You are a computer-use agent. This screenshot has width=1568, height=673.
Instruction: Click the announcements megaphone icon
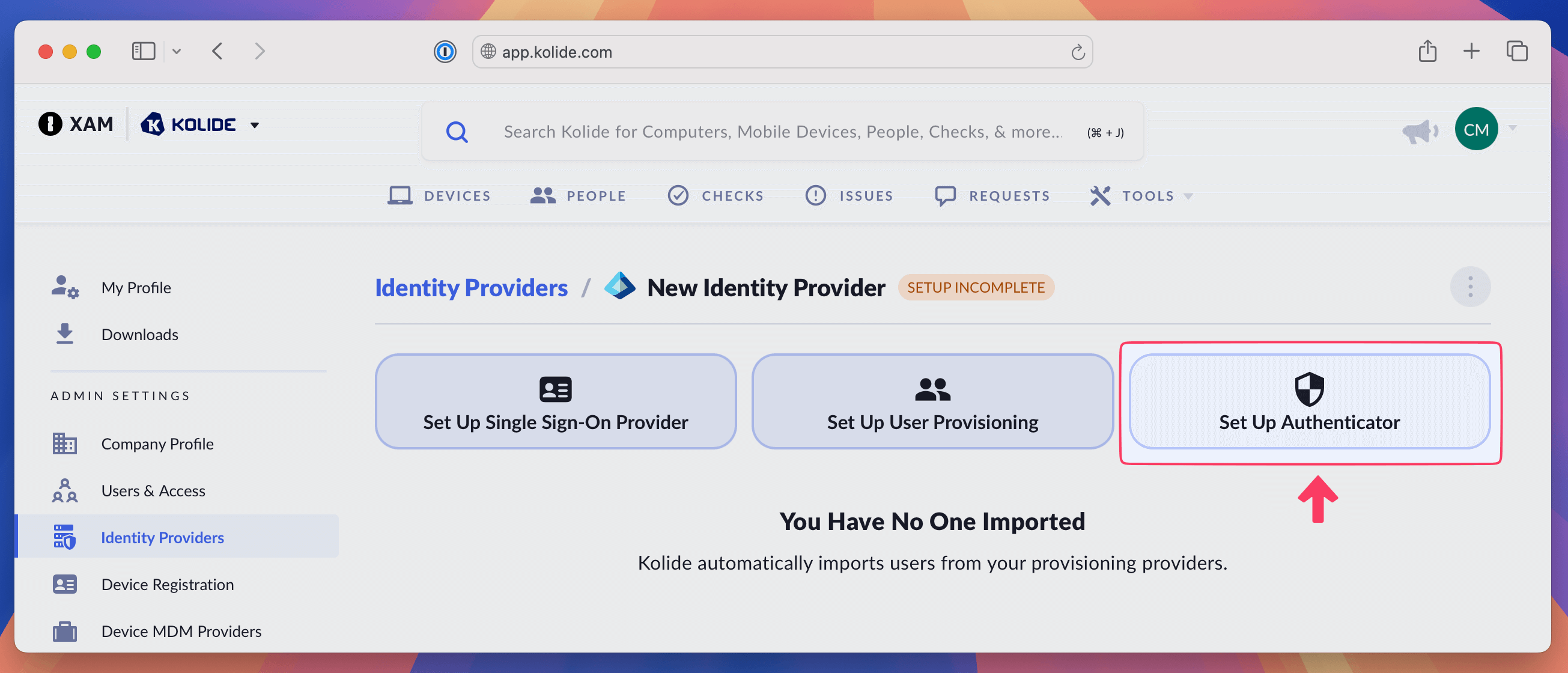pos(1420,130)
